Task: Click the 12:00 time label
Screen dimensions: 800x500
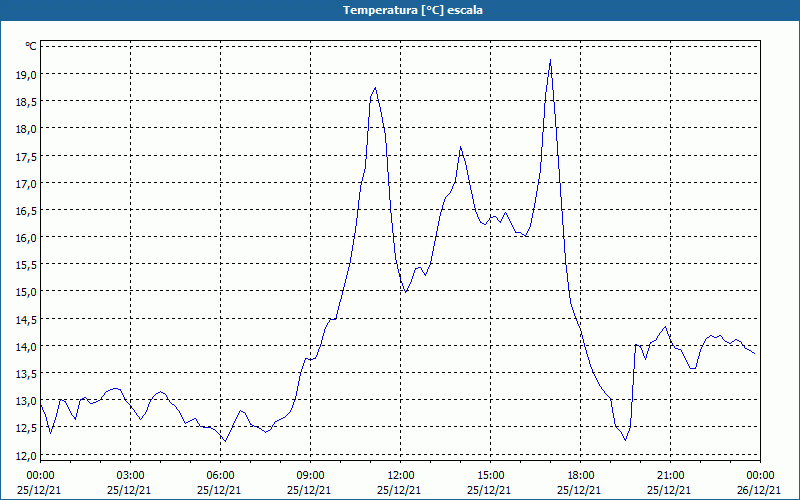Action: click(x=401, y=476)
